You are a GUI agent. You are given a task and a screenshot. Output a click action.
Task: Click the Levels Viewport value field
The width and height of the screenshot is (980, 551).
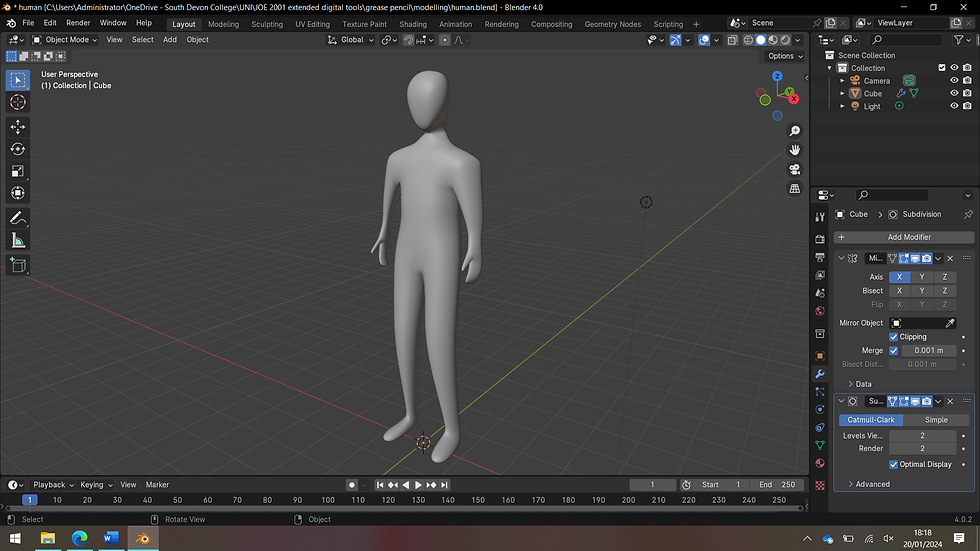tap(922, 435)
